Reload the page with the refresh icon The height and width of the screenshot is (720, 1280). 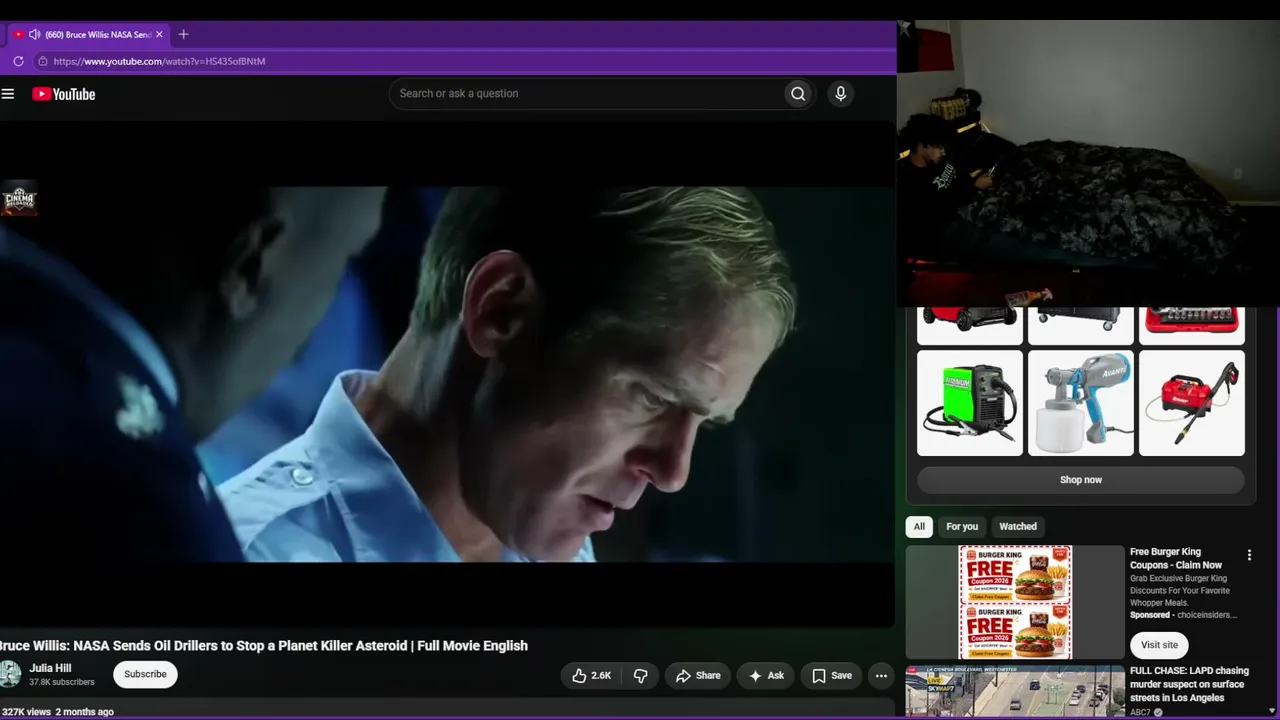tap(18, 61)
